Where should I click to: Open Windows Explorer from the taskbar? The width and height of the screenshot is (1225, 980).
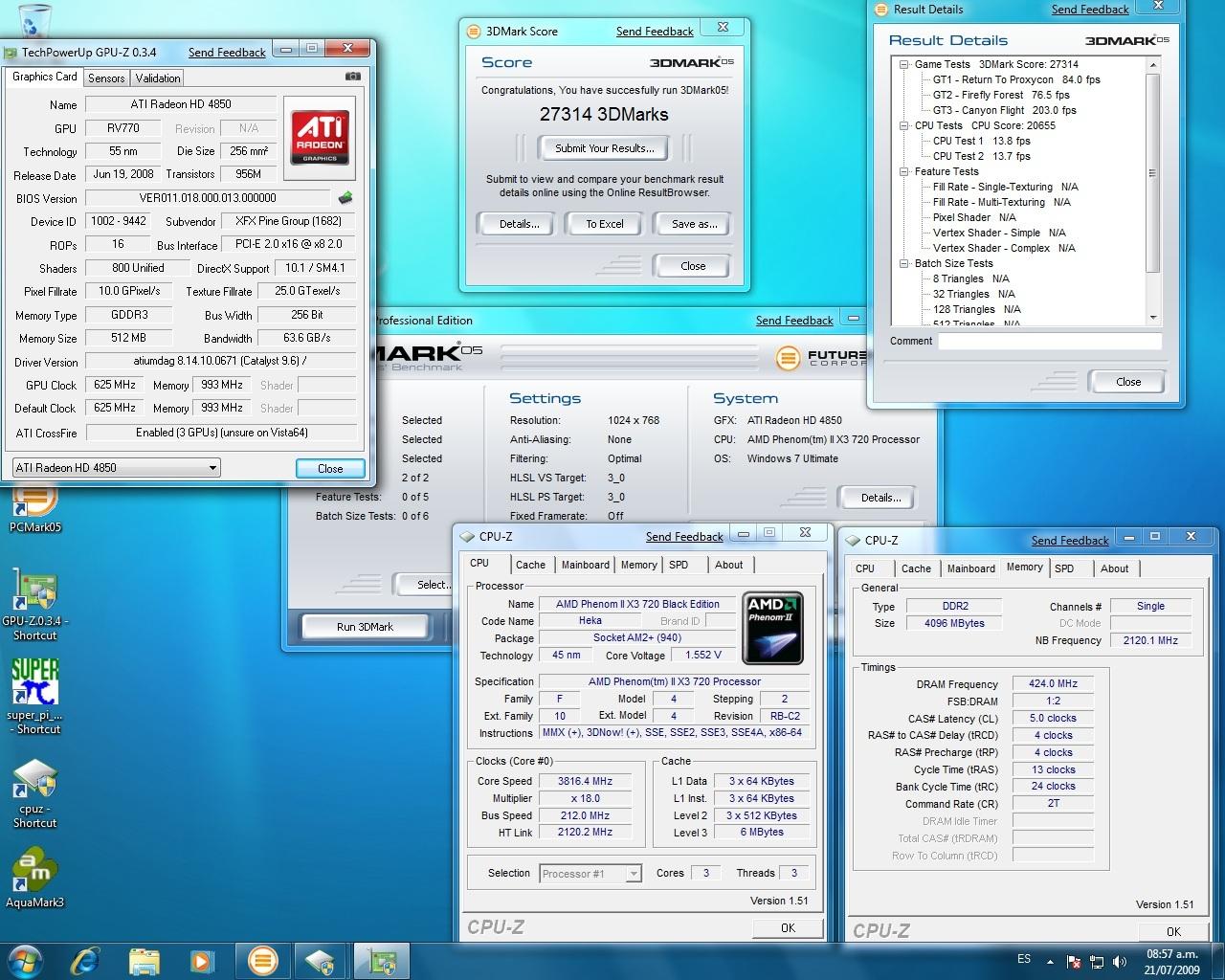coord(144,960)
